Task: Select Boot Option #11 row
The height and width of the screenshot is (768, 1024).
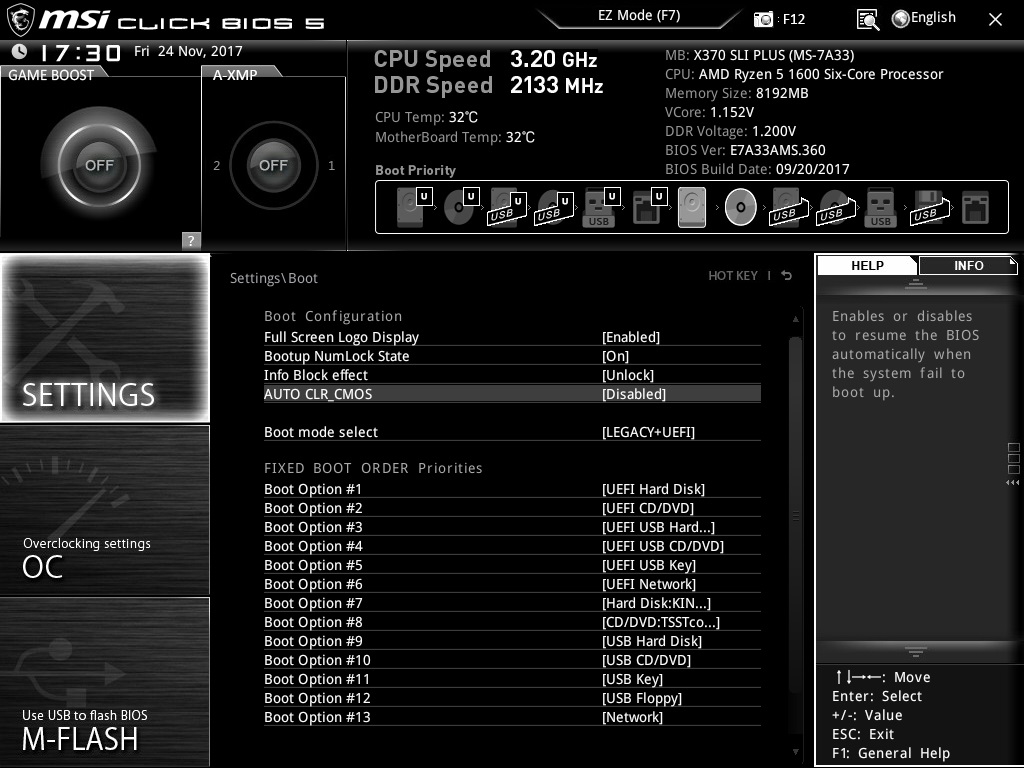Action: tap(512, 679)
